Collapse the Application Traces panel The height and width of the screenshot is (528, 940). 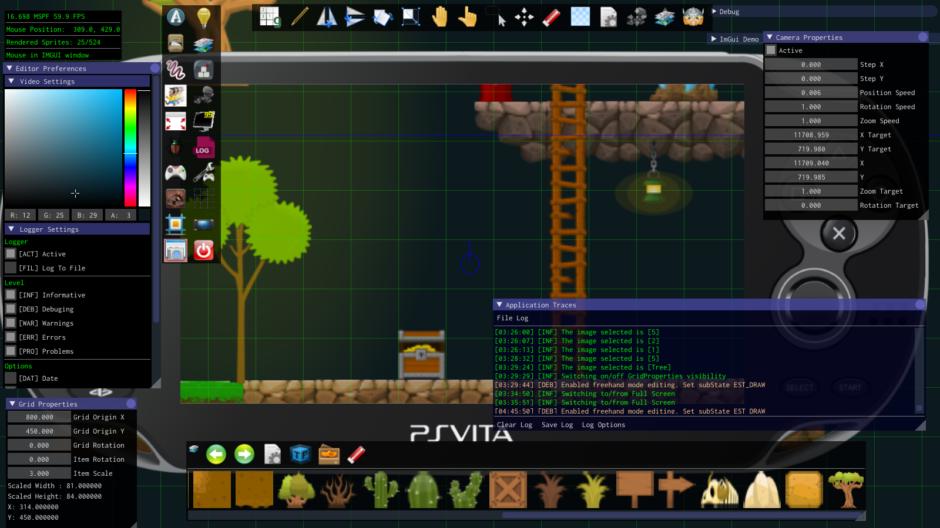tap(499, 304)
